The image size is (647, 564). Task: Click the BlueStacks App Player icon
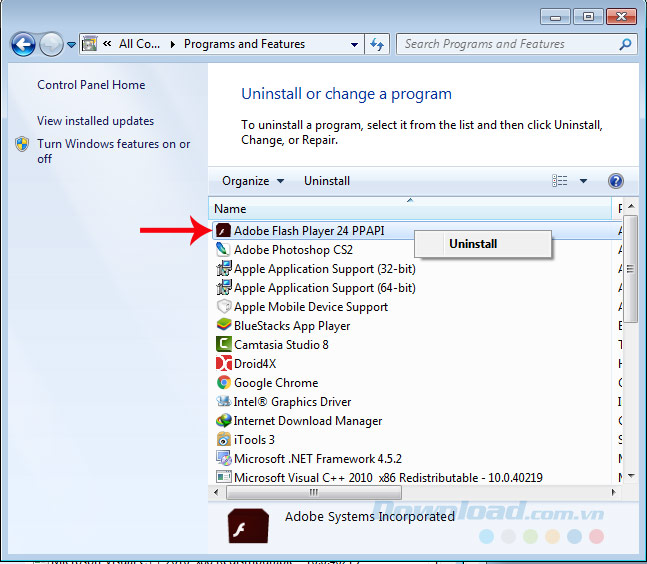coord(224,325)
